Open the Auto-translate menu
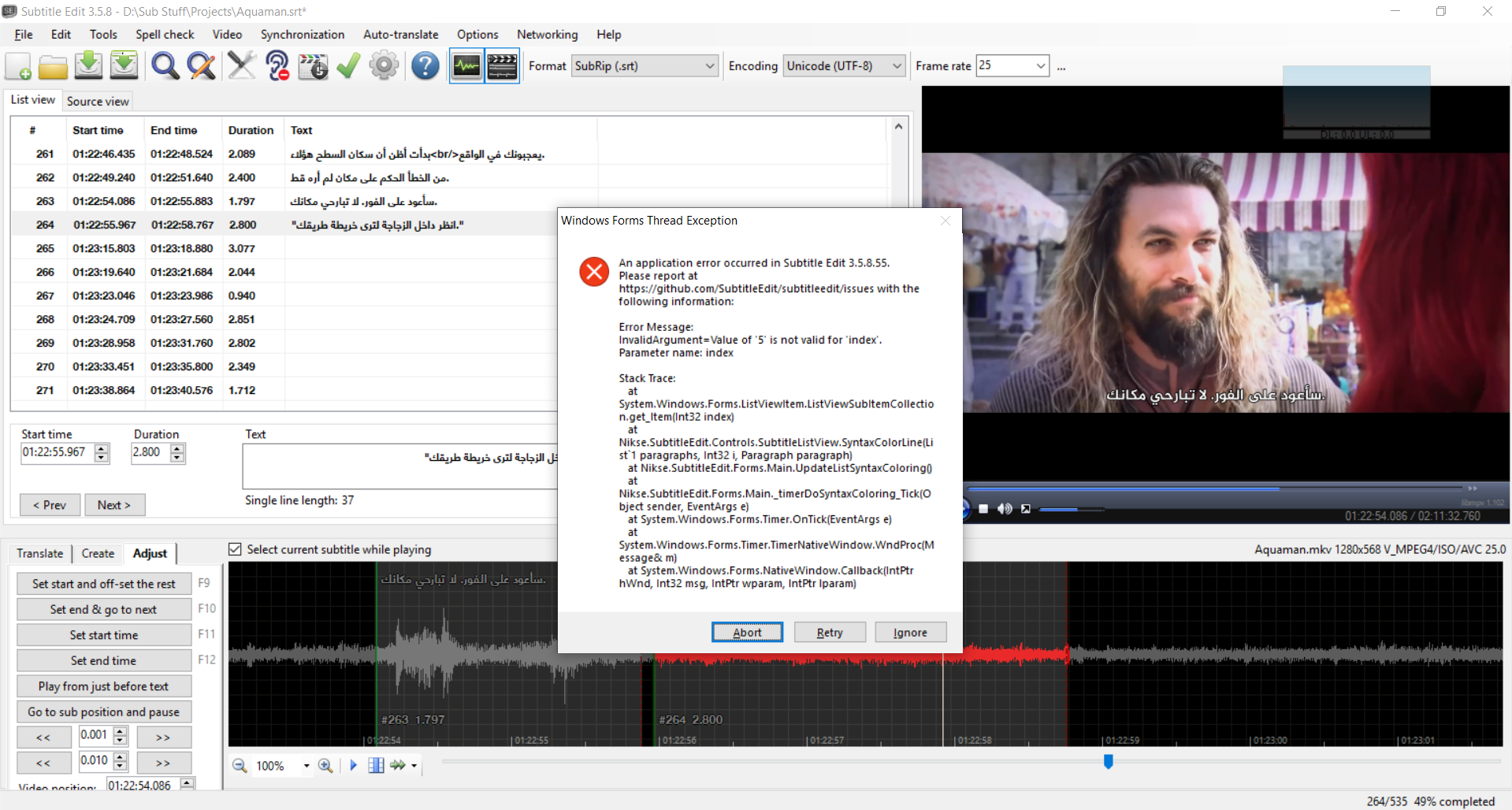 (x=401, y=35)
